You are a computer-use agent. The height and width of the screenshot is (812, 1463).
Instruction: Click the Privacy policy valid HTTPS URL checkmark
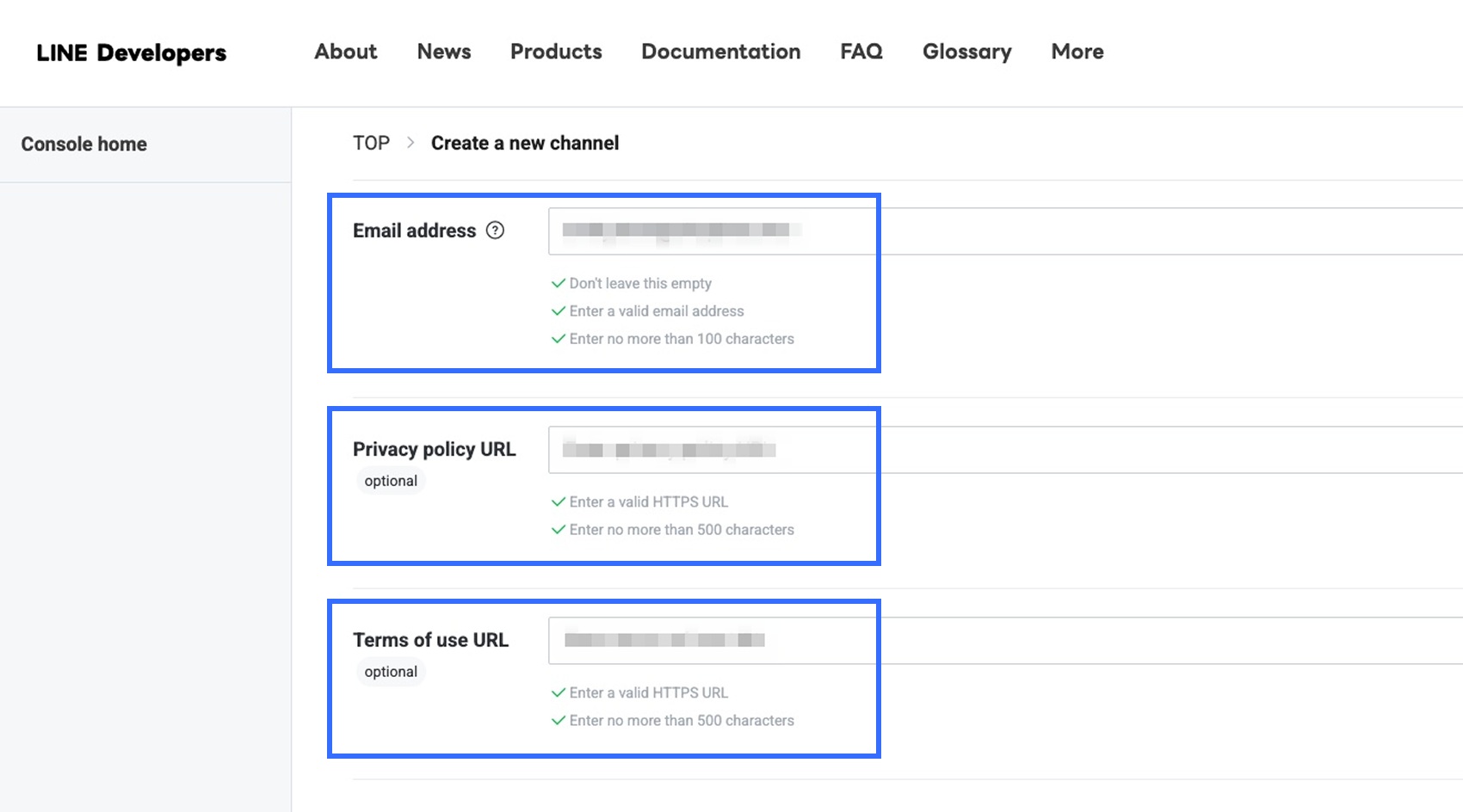[x=559, y=501]
